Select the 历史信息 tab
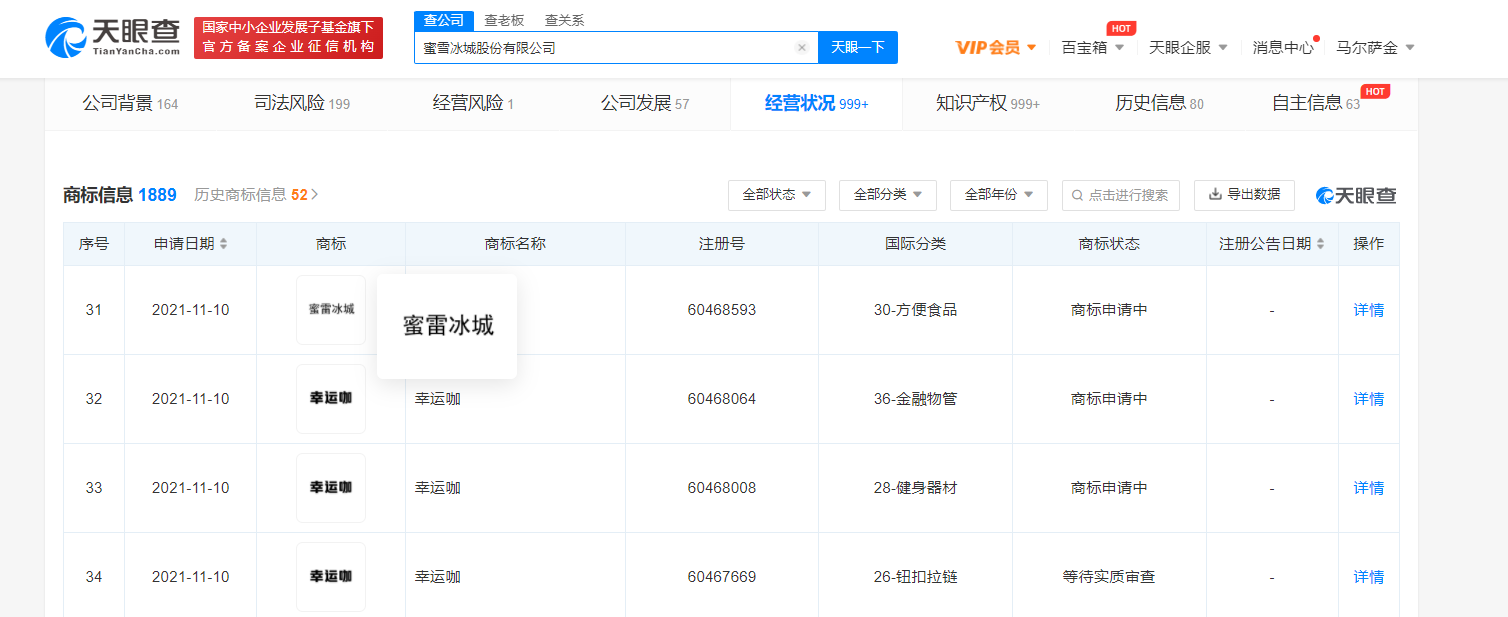This screenshot has height=617, width=1508. (x=1159, y=103)
